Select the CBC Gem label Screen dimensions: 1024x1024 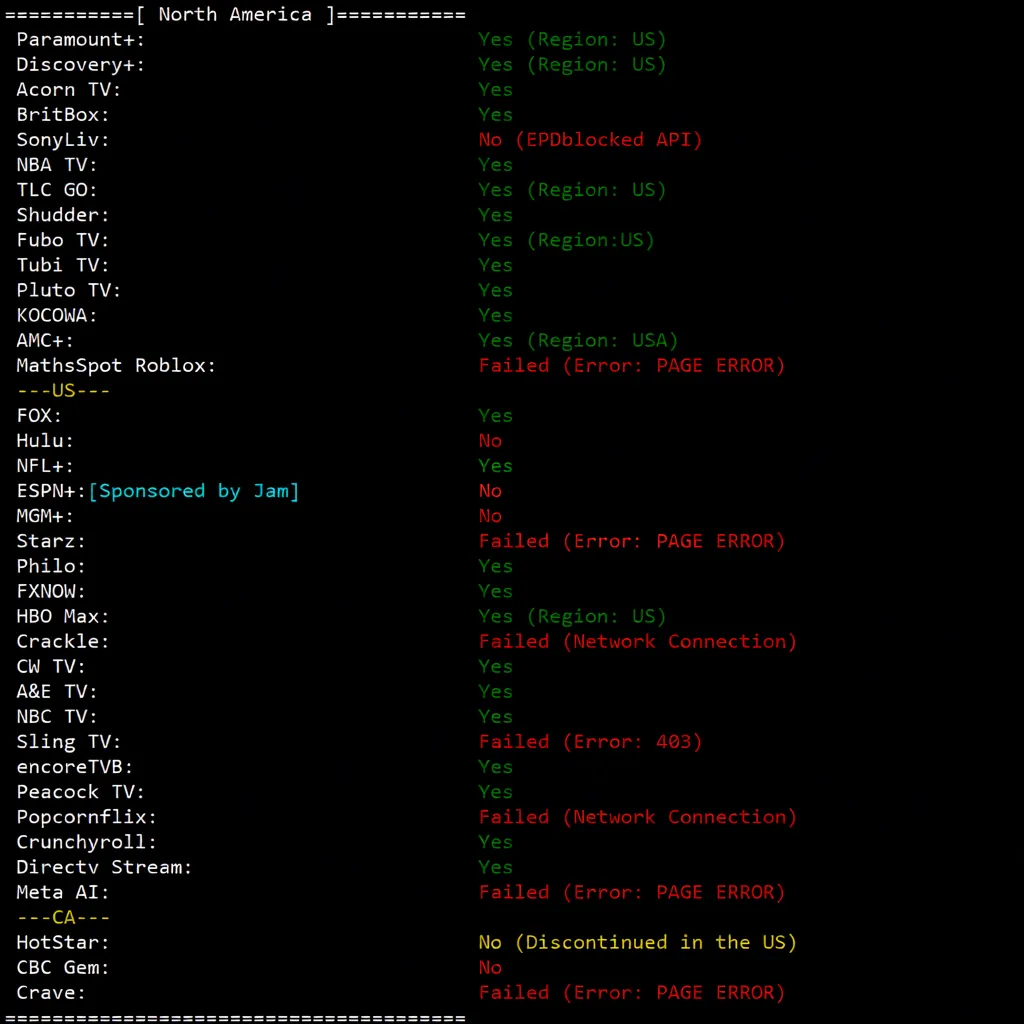point(63,967)
